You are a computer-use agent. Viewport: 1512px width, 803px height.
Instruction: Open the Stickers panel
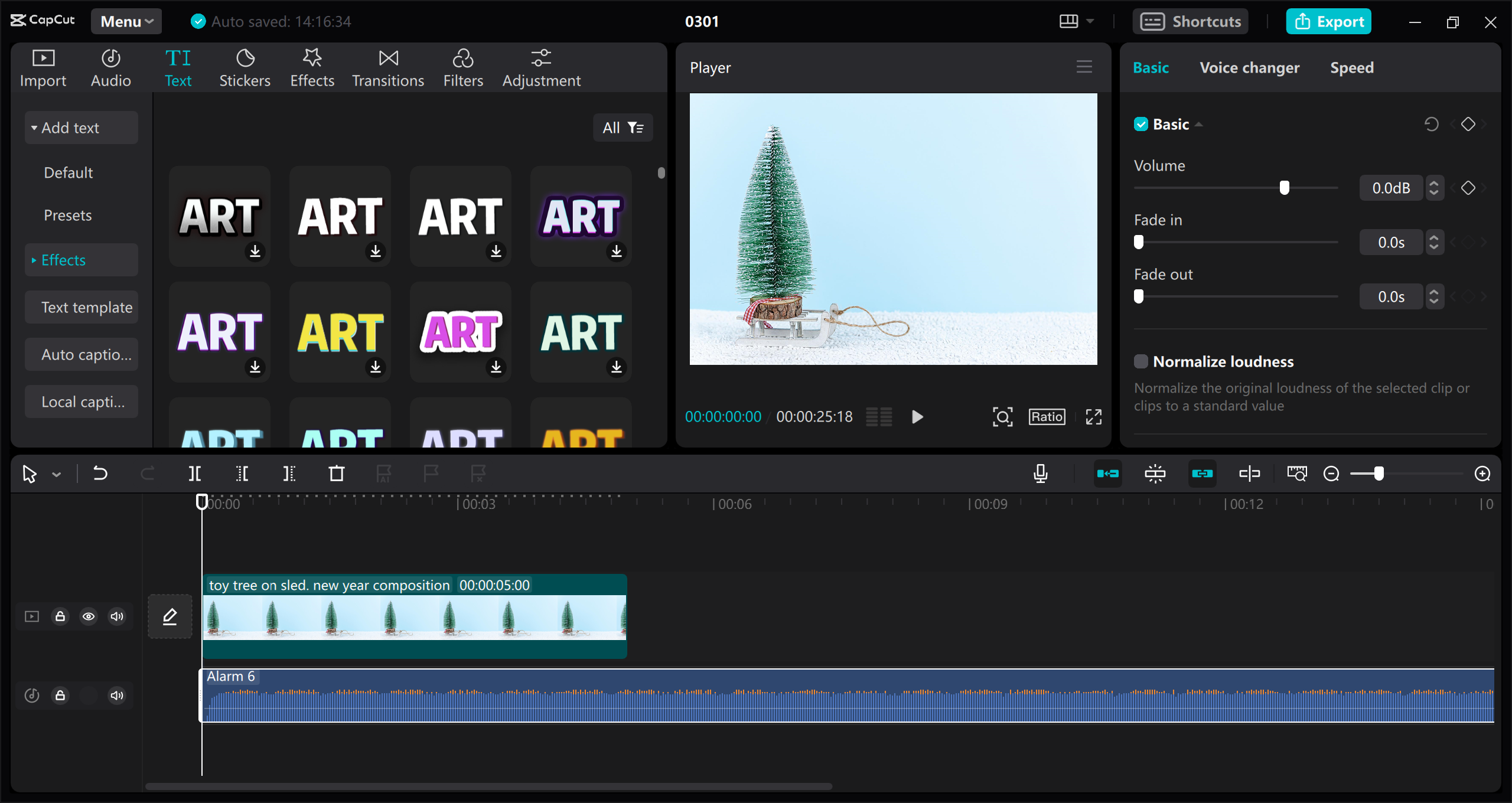coord(245,67)
